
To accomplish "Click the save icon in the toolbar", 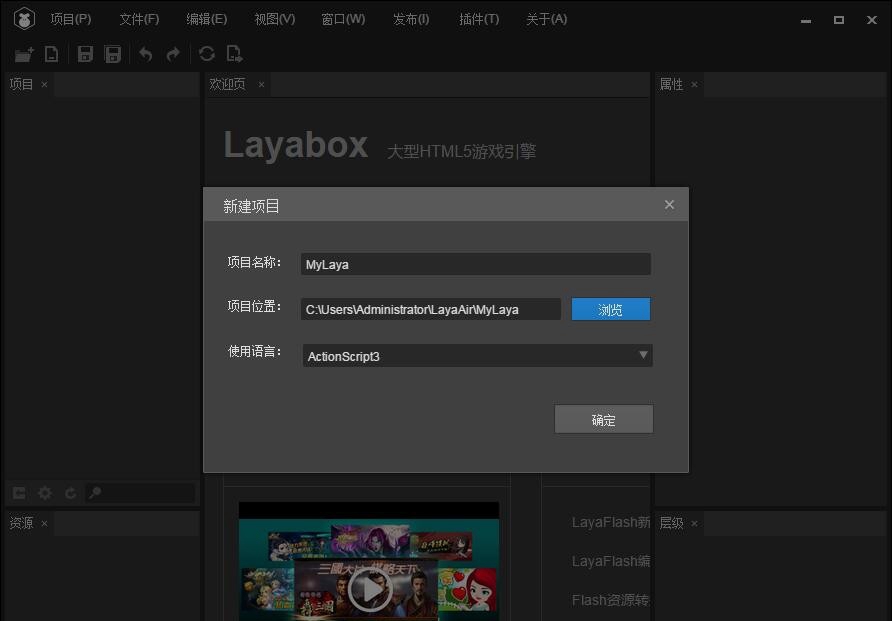I will coord(85,54).
